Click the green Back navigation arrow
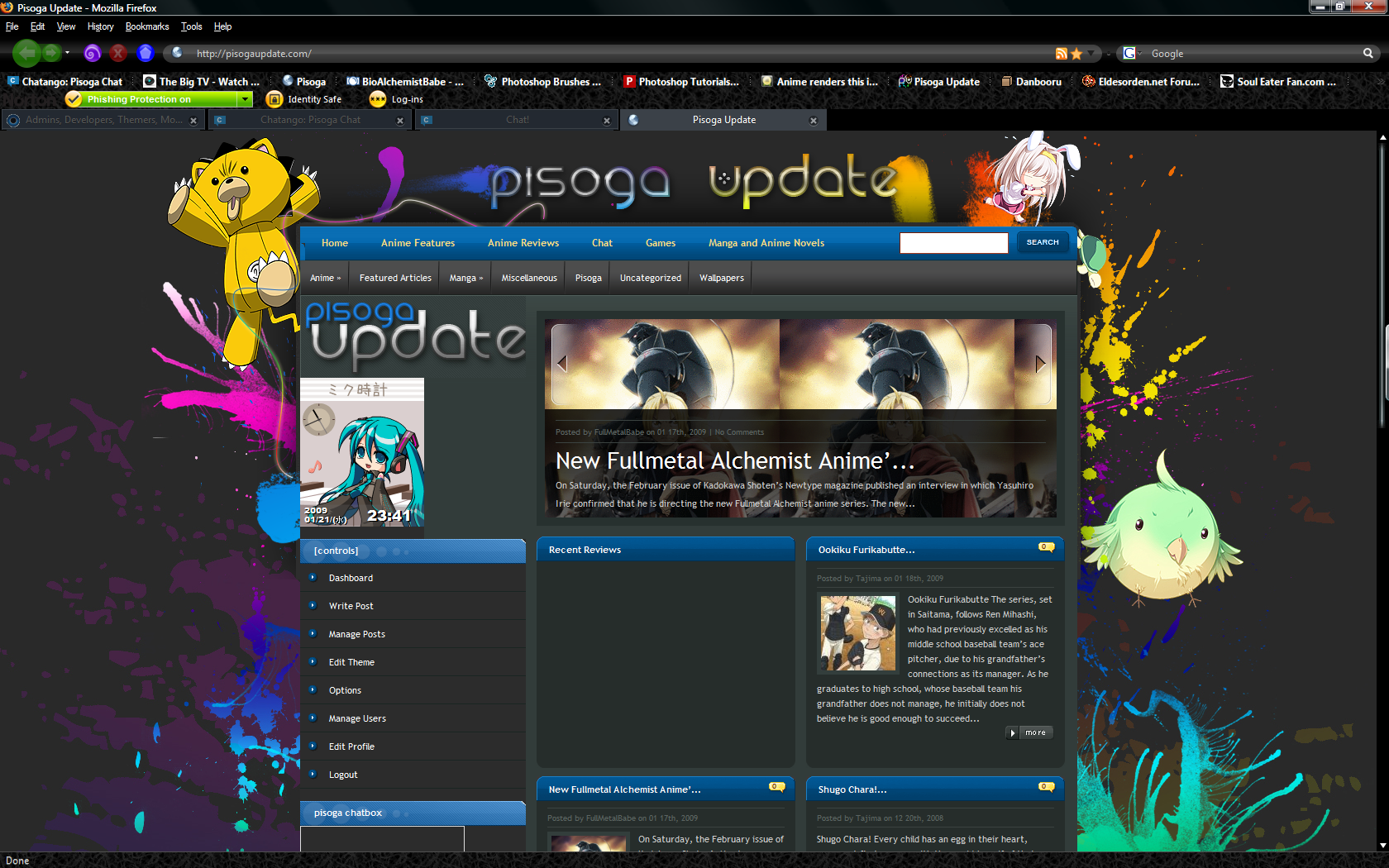The width and height of the screenshot is (1389, 868). (x=26, y=53)
